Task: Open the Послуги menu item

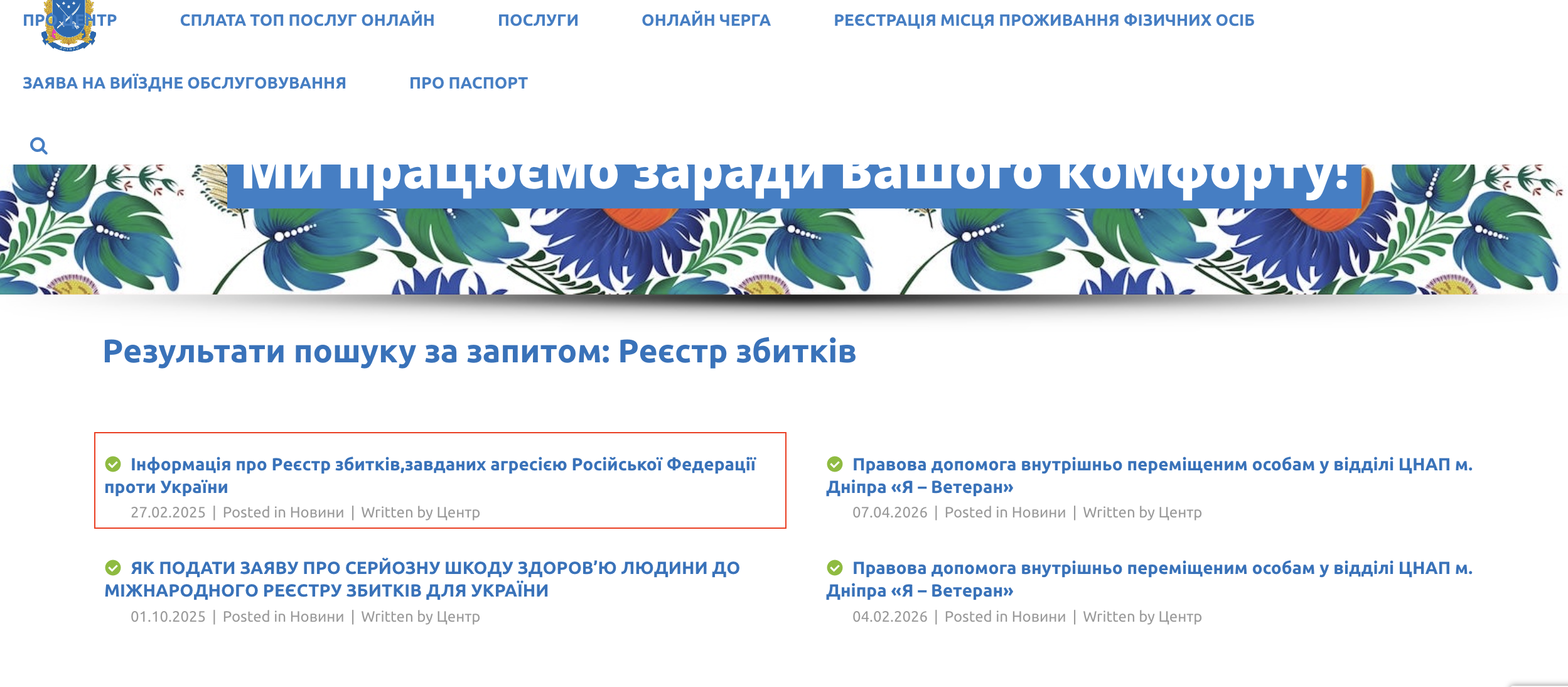Action: [x=538, y=20]
